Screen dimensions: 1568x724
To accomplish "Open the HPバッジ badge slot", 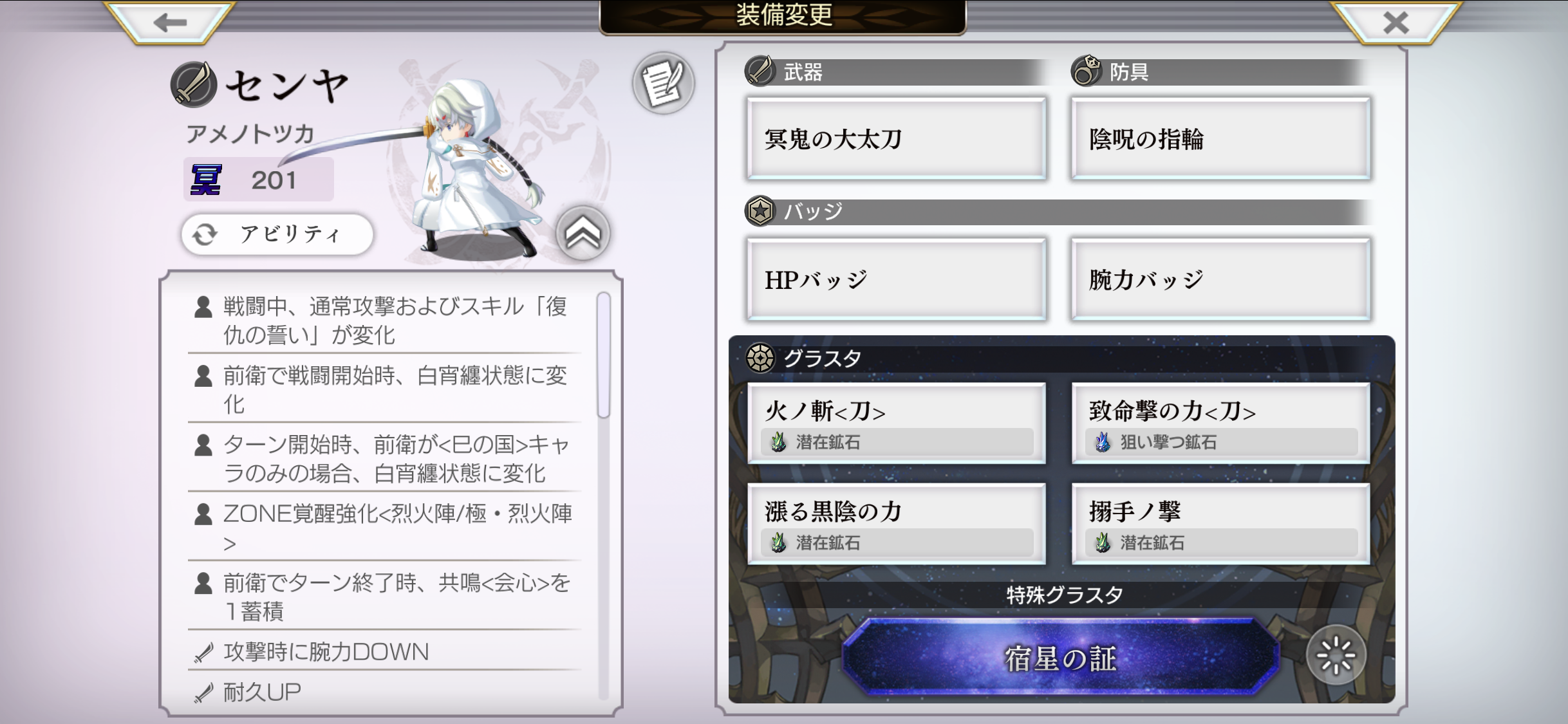I will click(897, 279).
